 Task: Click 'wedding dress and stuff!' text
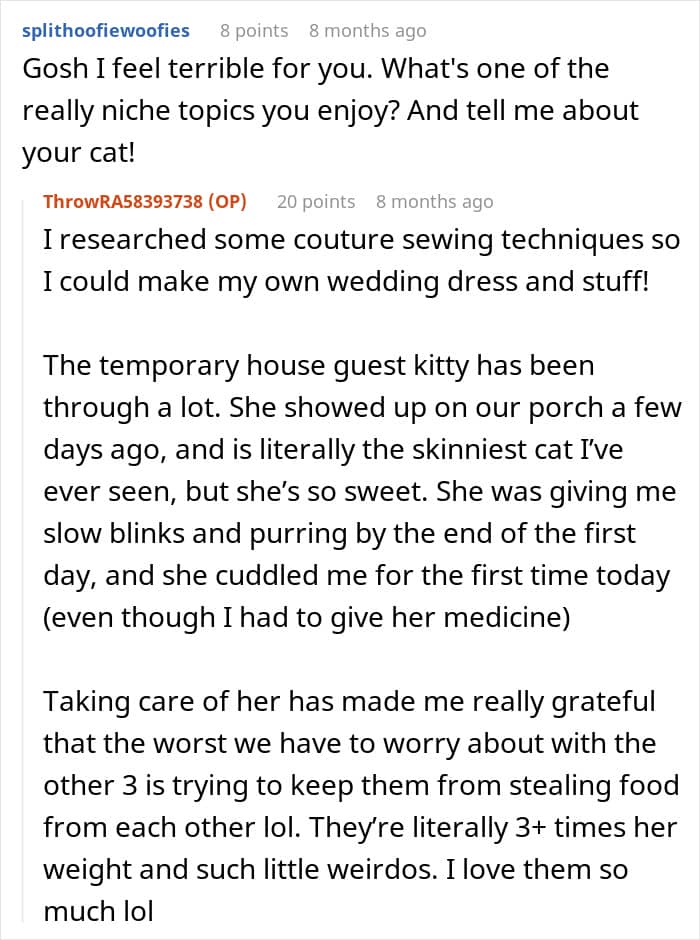(x=487, y=282)
